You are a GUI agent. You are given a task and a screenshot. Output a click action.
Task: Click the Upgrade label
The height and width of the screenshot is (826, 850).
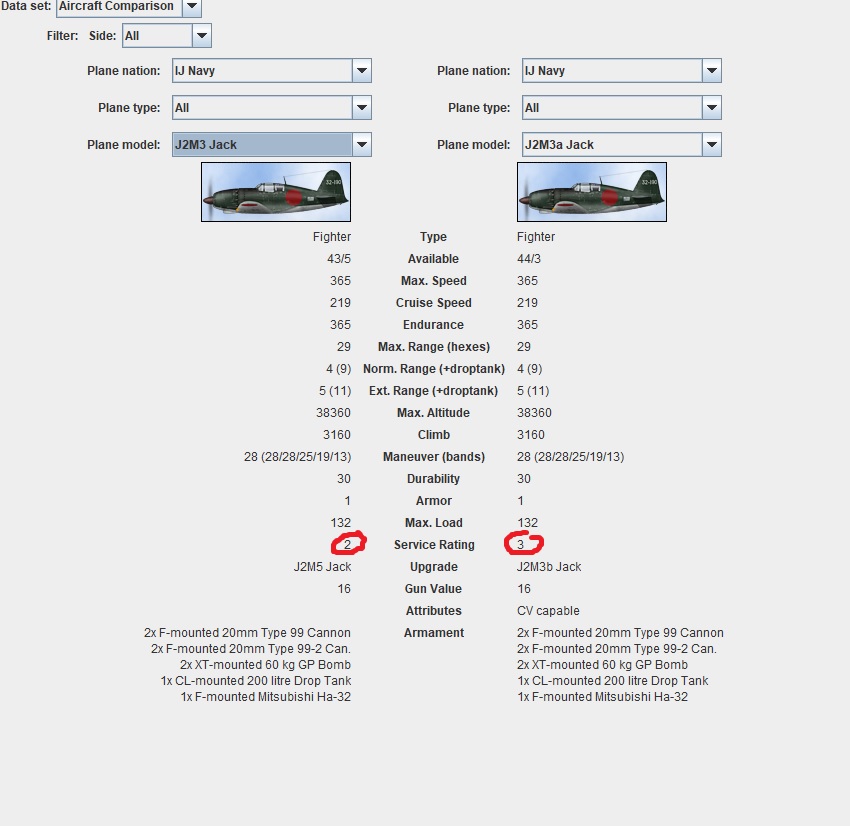434,567
